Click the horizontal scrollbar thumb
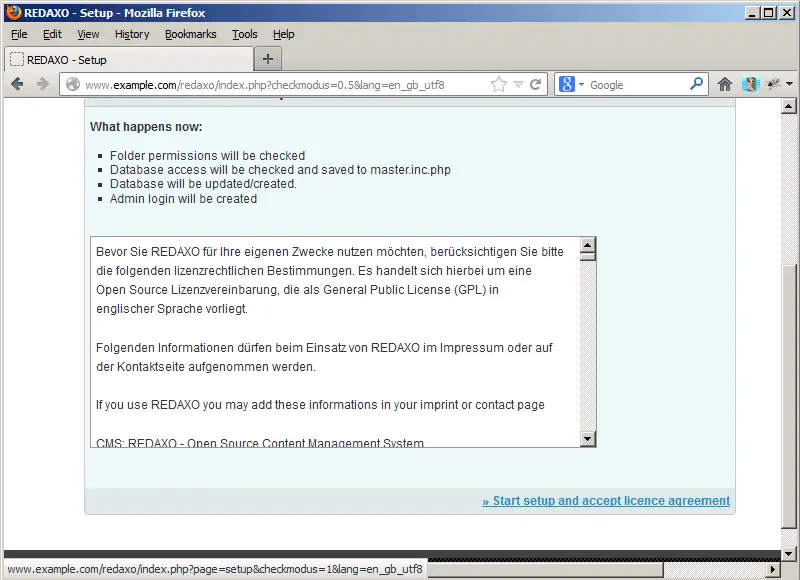This screenshot has height=580, width=800. click(x=545, y=569)
